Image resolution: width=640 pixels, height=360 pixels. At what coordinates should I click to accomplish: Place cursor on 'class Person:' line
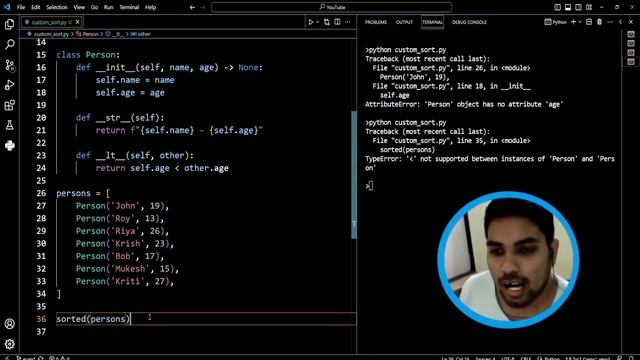point(88,55)
